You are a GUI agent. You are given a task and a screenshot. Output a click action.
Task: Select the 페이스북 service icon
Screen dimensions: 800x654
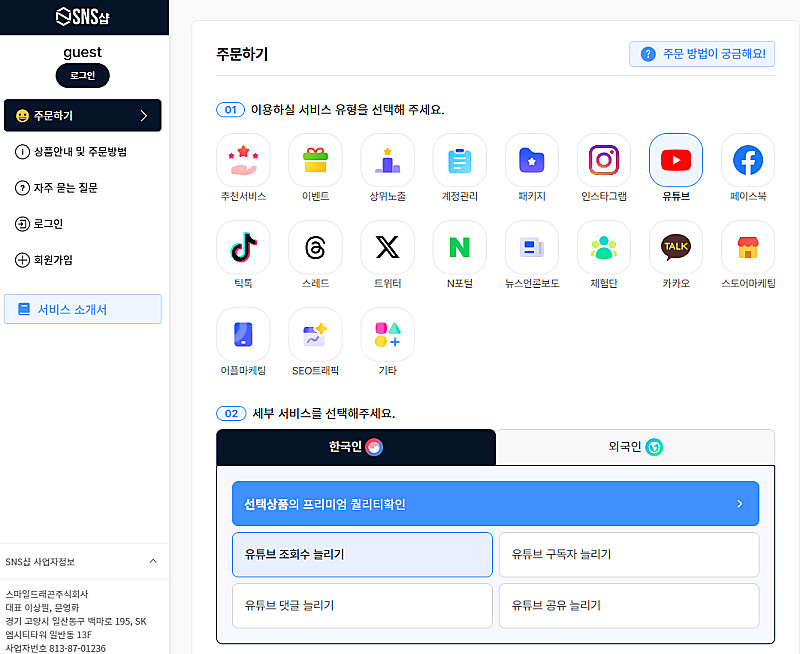(x=748, y=160)
